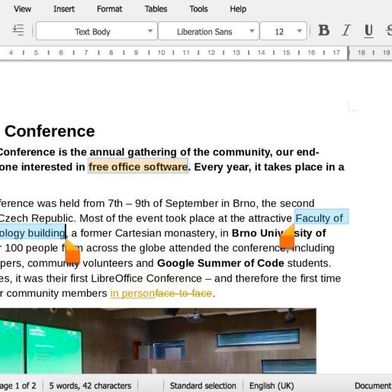Image resolution: width=392 pixels, height=392 pixels.
Task: Click the word count '5 words, 42 characters'
Action: (90, 386)
